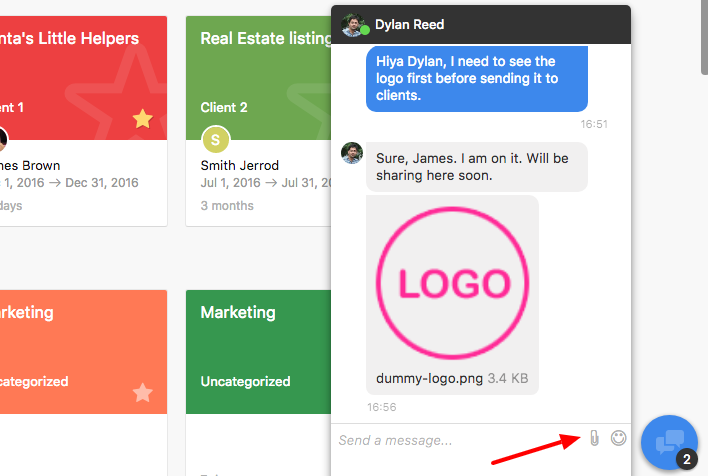The height and width of the screenshot is (476, 708).
Task: Click the 16:51 message timestamp
Action: (594, 124)
